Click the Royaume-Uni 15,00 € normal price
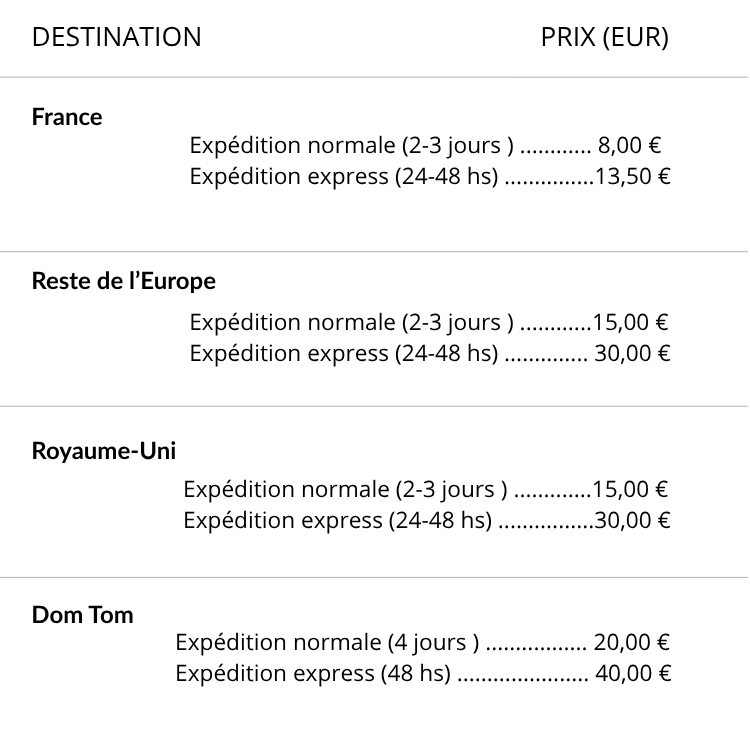 (630, 490)
